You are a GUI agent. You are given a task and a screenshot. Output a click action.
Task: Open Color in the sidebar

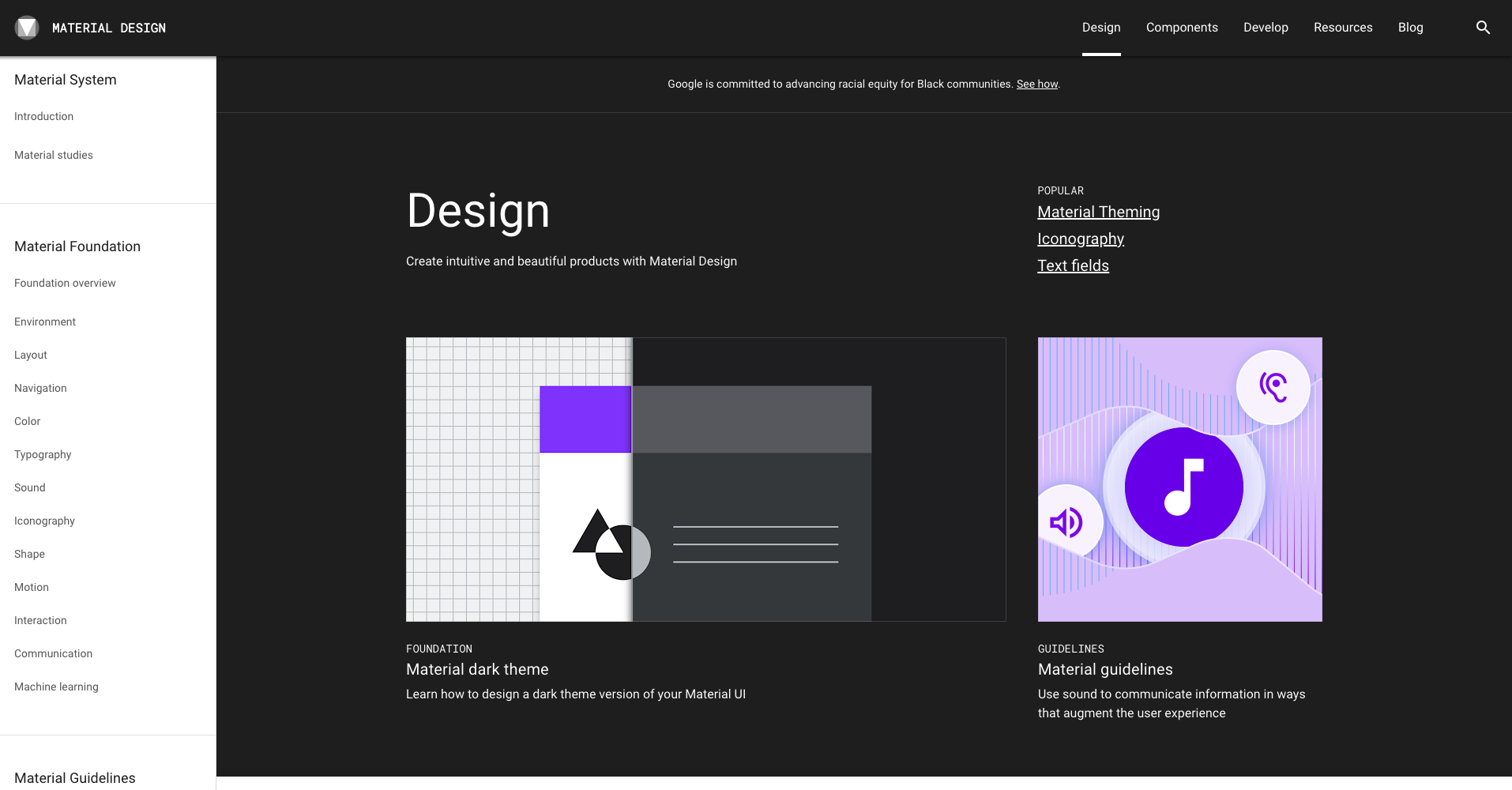(27, 421)
